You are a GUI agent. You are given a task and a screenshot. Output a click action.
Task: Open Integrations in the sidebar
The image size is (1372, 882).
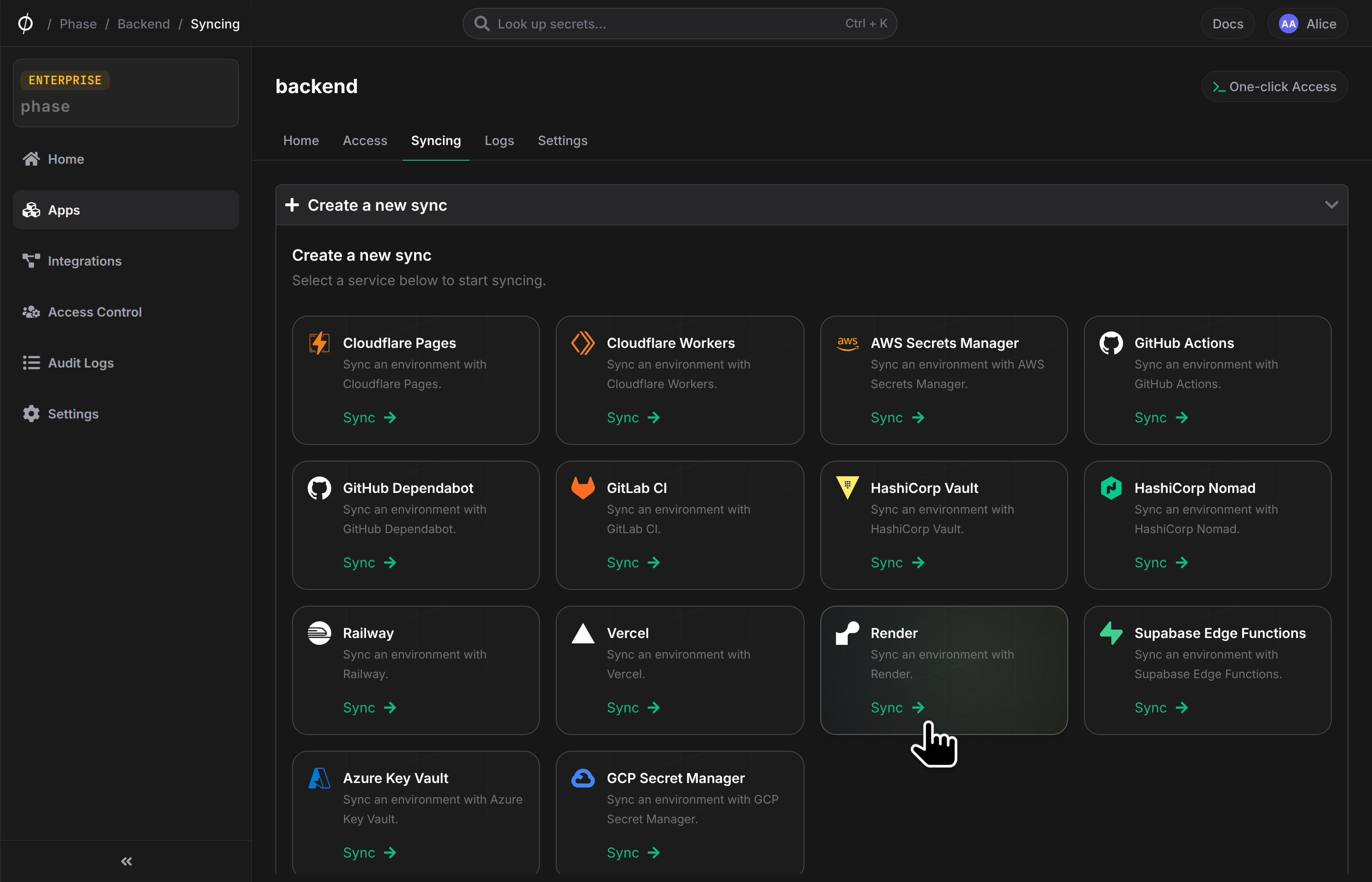pos(125,261)
